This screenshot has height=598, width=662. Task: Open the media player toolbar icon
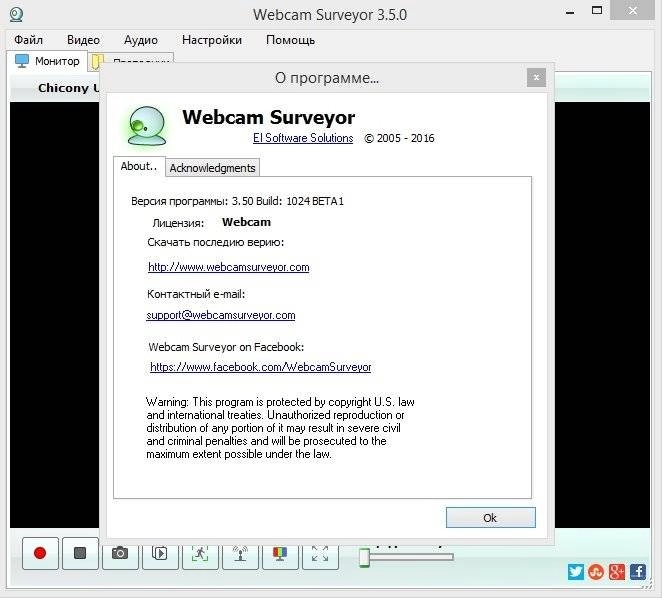160,554
